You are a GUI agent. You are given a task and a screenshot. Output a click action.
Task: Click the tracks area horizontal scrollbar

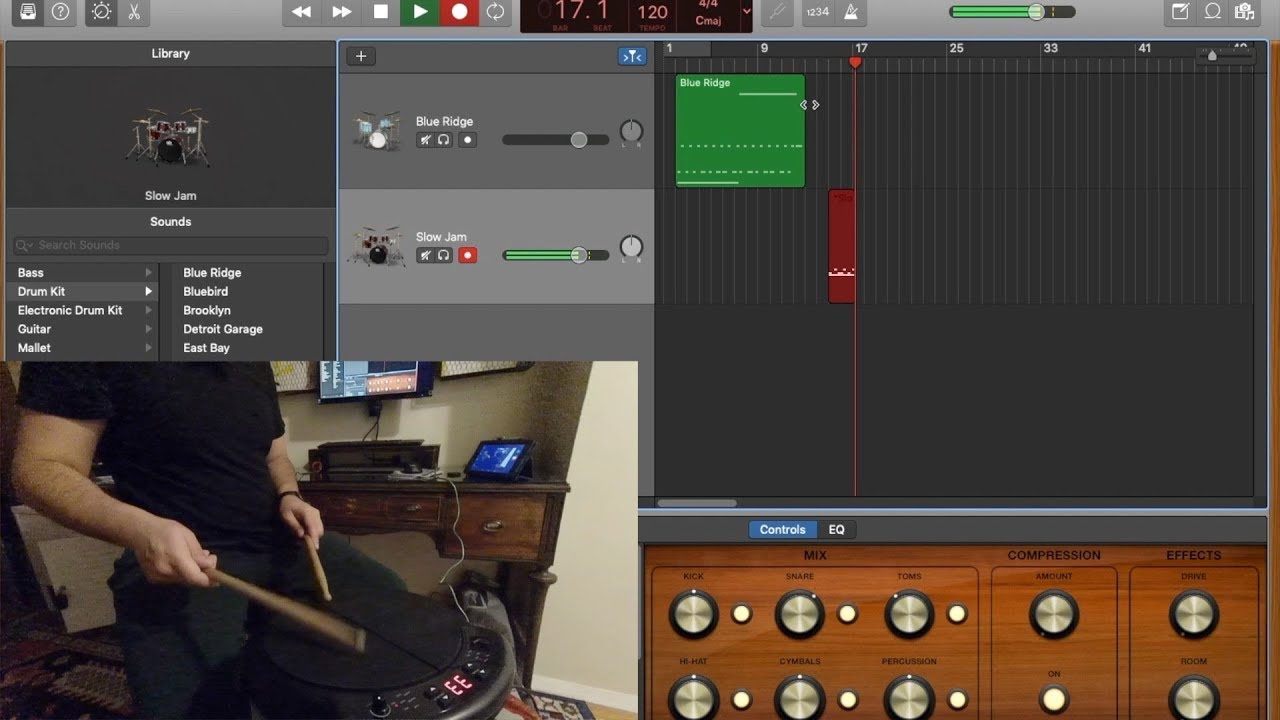point(697,503)
